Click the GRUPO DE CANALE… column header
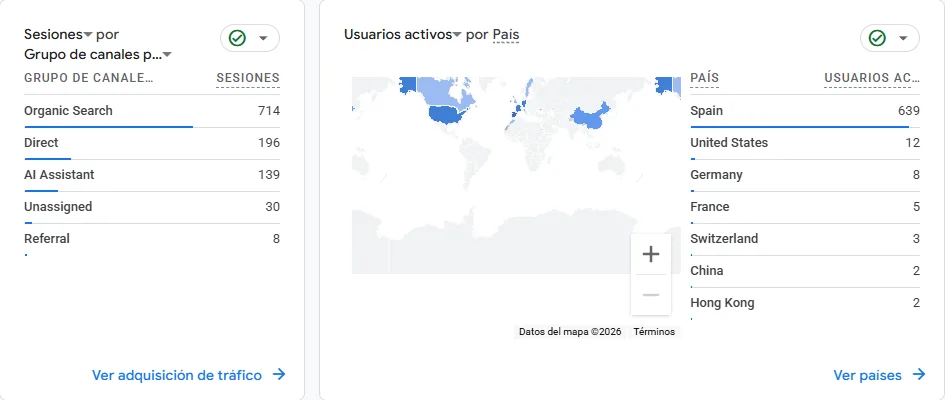Viewport: 945px width, 400px height. (x=89, y=78)
